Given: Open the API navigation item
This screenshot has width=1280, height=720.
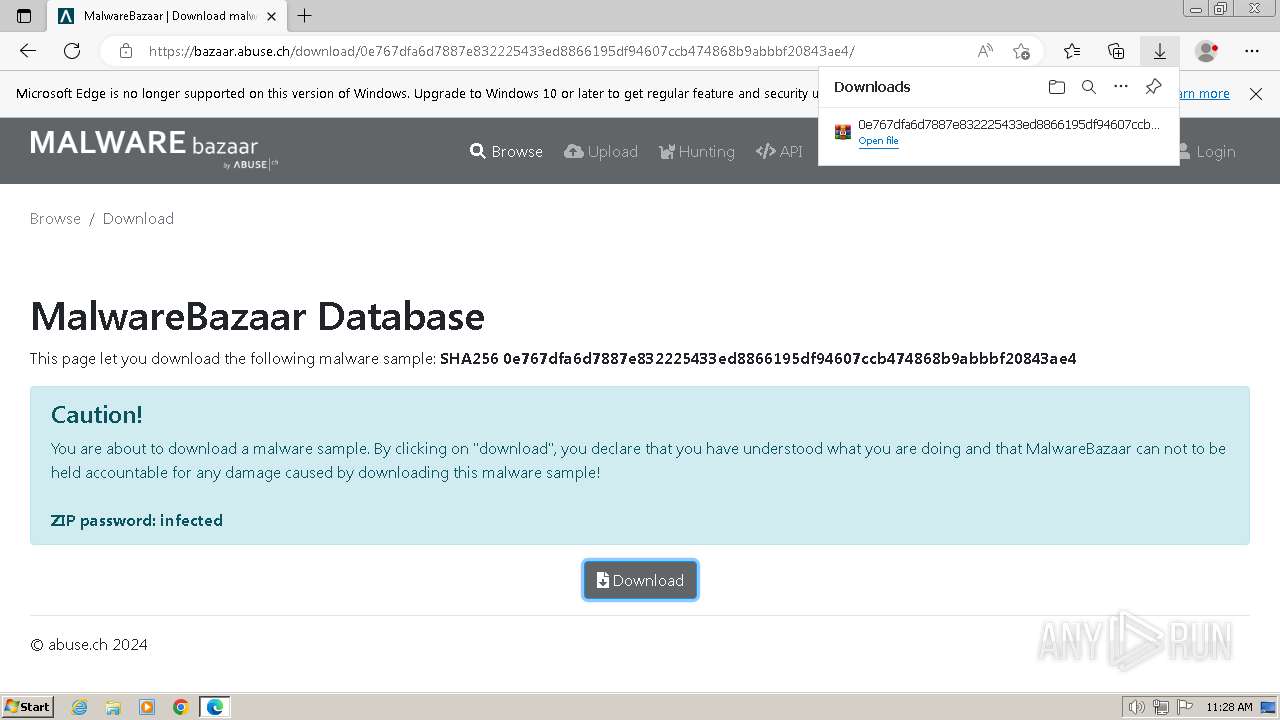Looking at the screenshot, I should (x=779, y=151).
